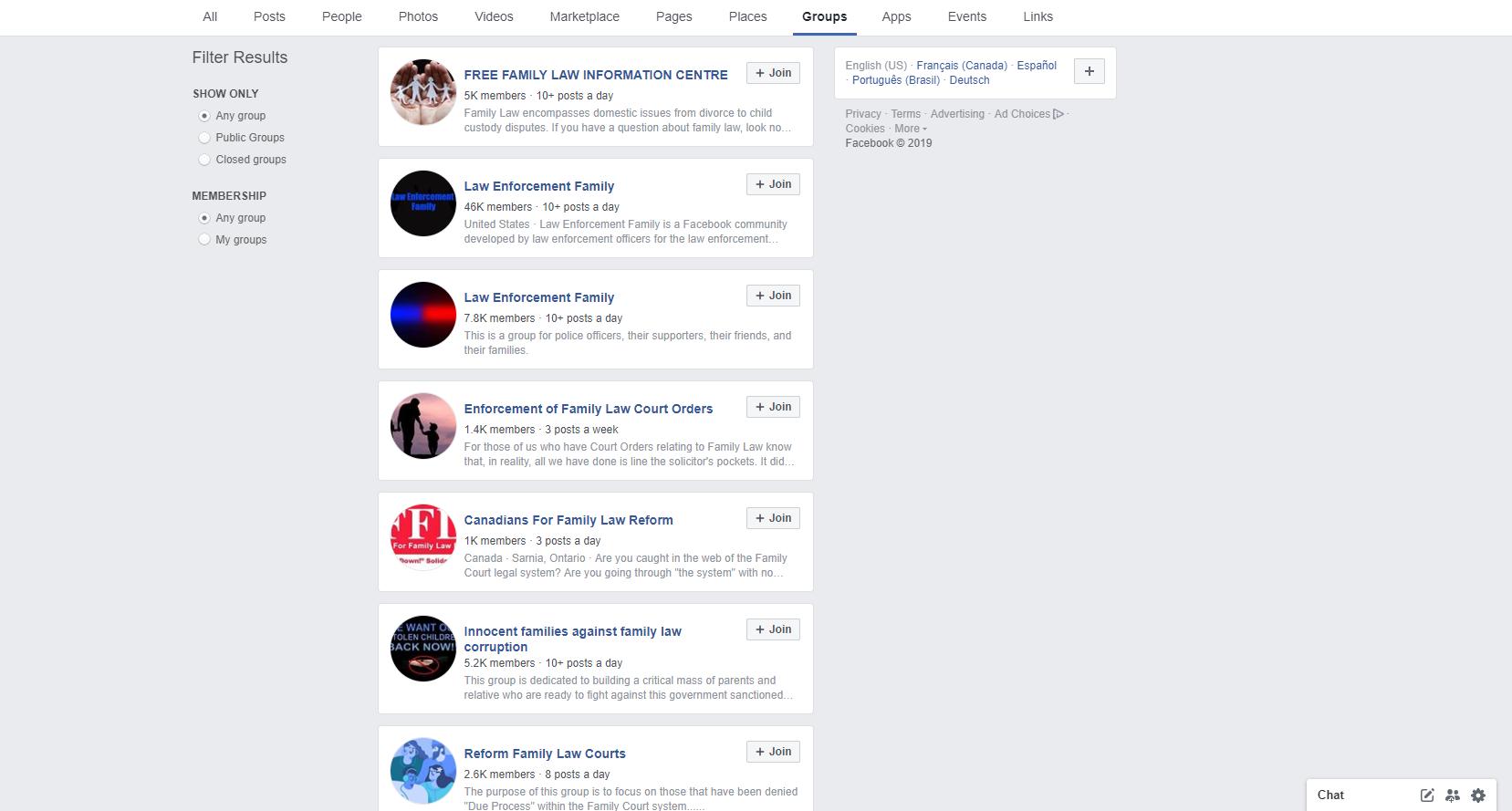Image resolution: width=1512 pixels, height=811 pixels.
Task: Open Innocent families against family law corruption title
Action: click(573, 639)
